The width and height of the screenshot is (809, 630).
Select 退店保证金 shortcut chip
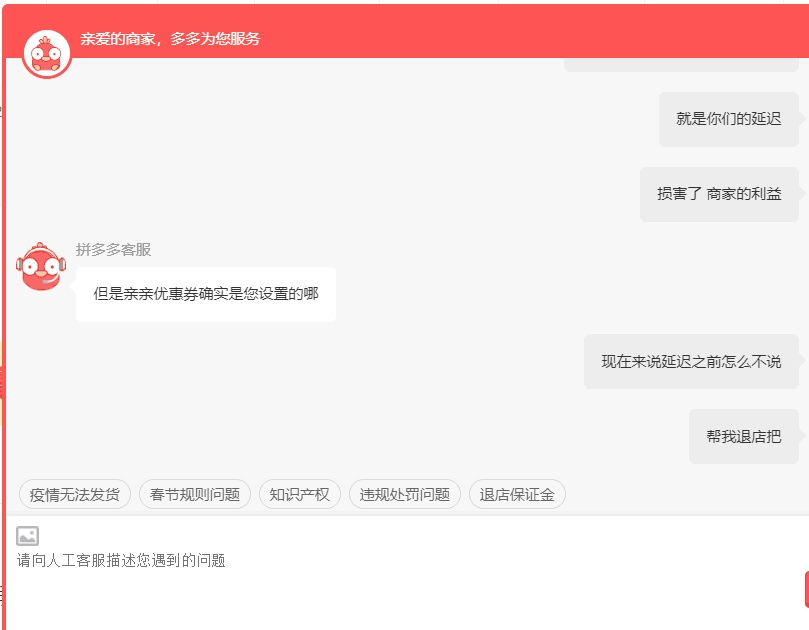517,494
